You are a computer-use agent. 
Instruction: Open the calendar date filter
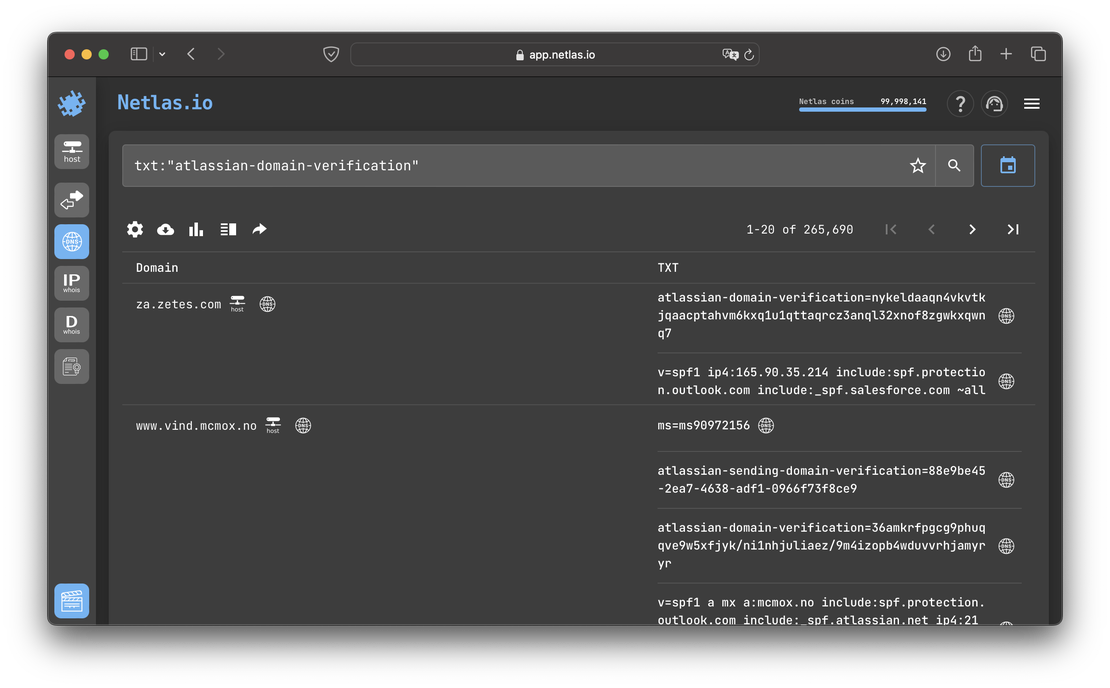(x=1007, y=165)
